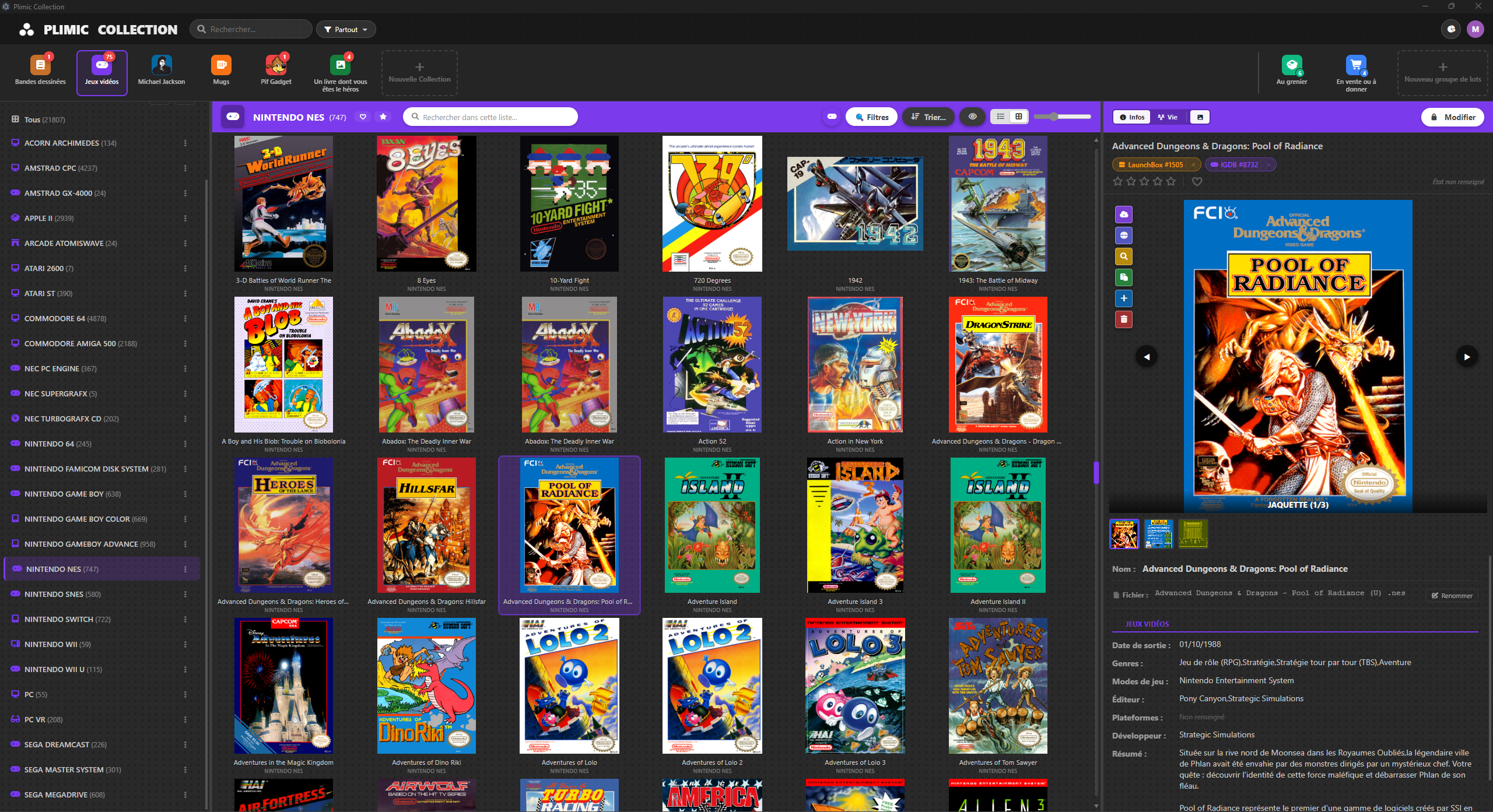The image size is (1493, 812).
Task: Switch to list view layout
Action: point(1000,117)
